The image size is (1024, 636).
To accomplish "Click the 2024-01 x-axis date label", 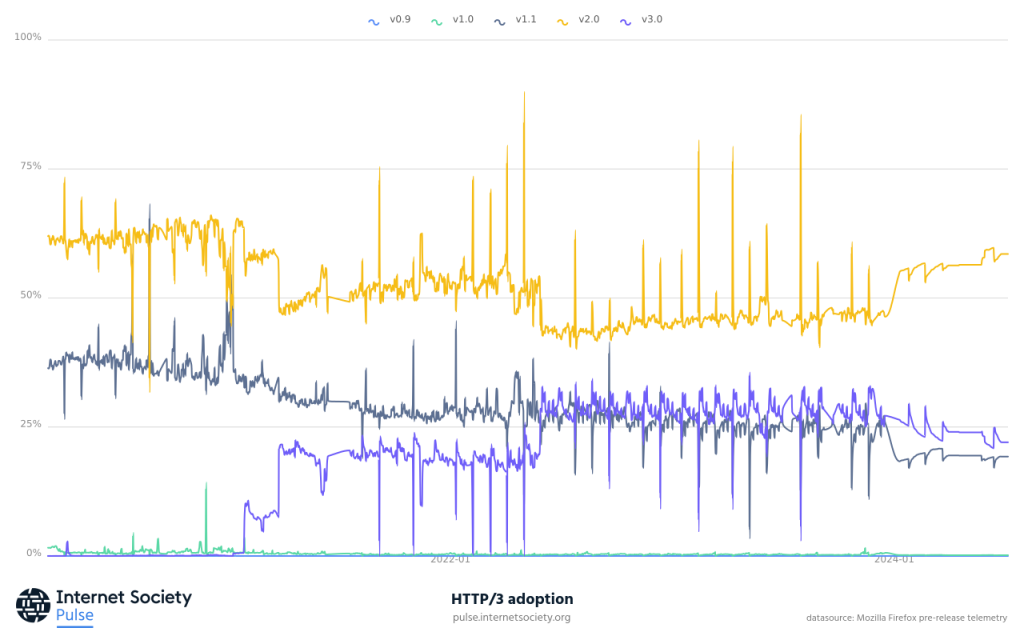I will click(894, 560).
